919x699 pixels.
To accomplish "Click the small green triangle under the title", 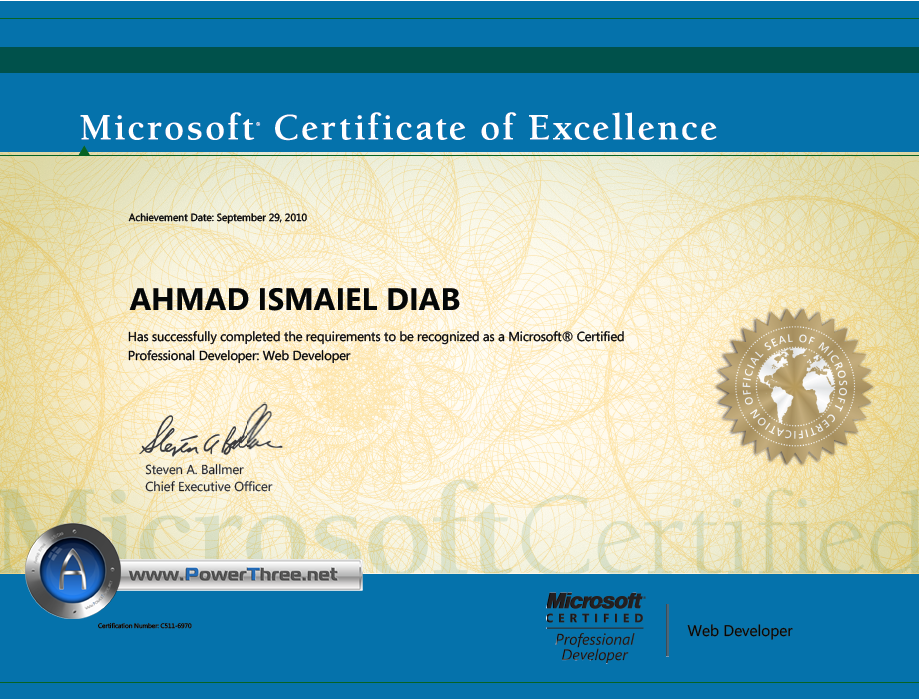I will (84, 151).
